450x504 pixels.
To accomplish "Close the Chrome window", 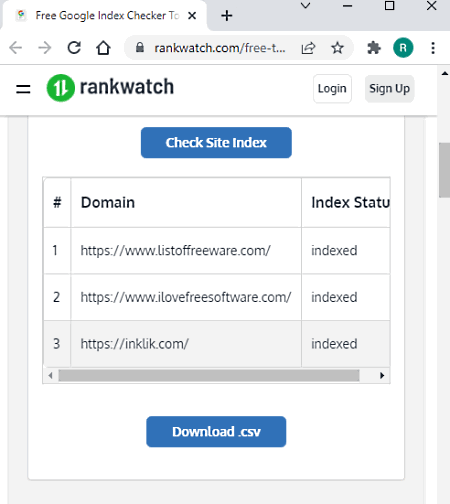I will pos(432,6).
